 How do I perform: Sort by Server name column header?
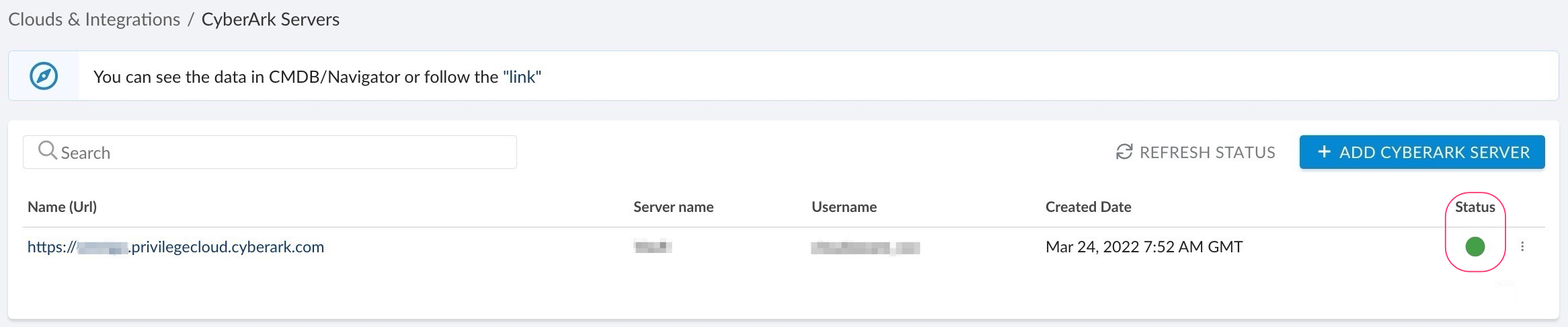[x=673, y=207]
